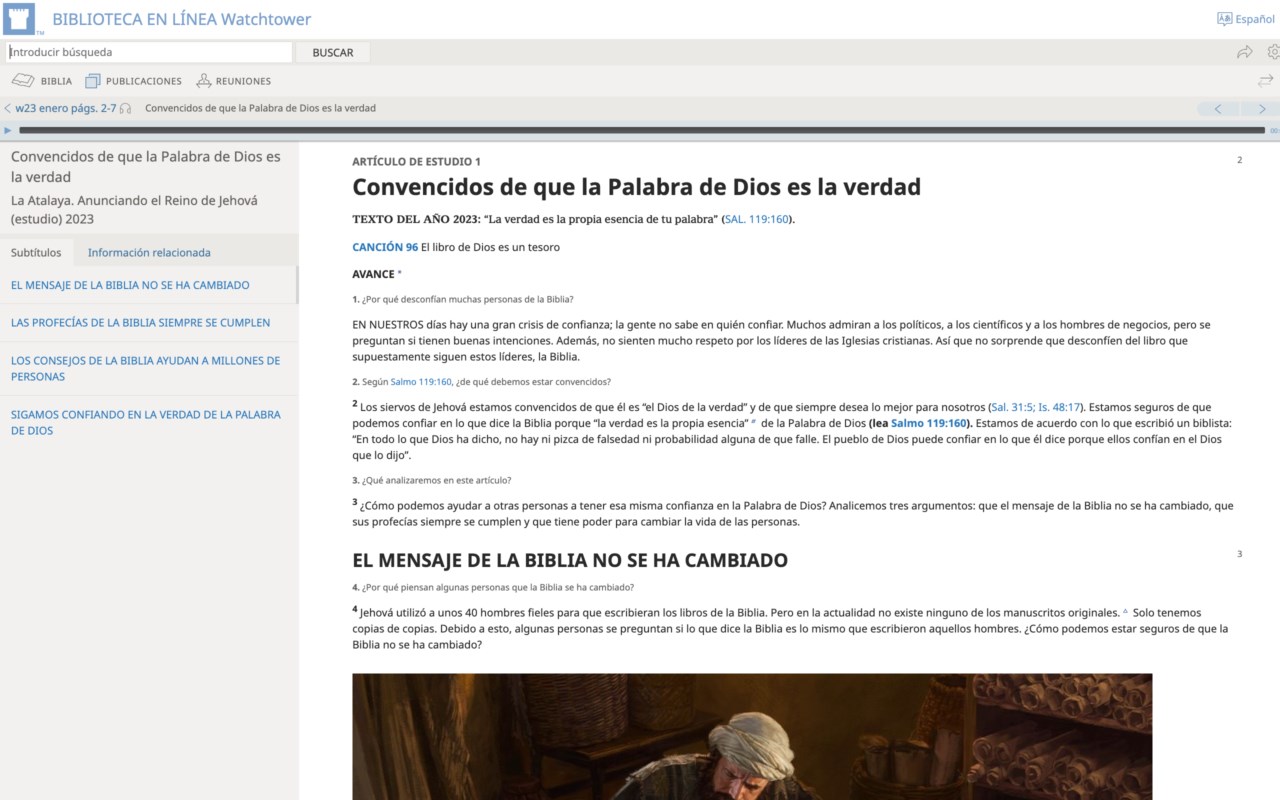Click the search input field

click(x=149, y=52)
